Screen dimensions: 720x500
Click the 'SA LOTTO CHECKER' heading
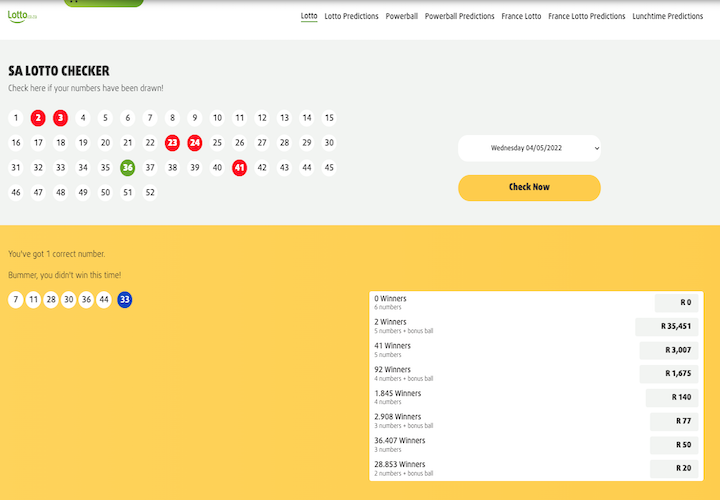click(59, 71)
